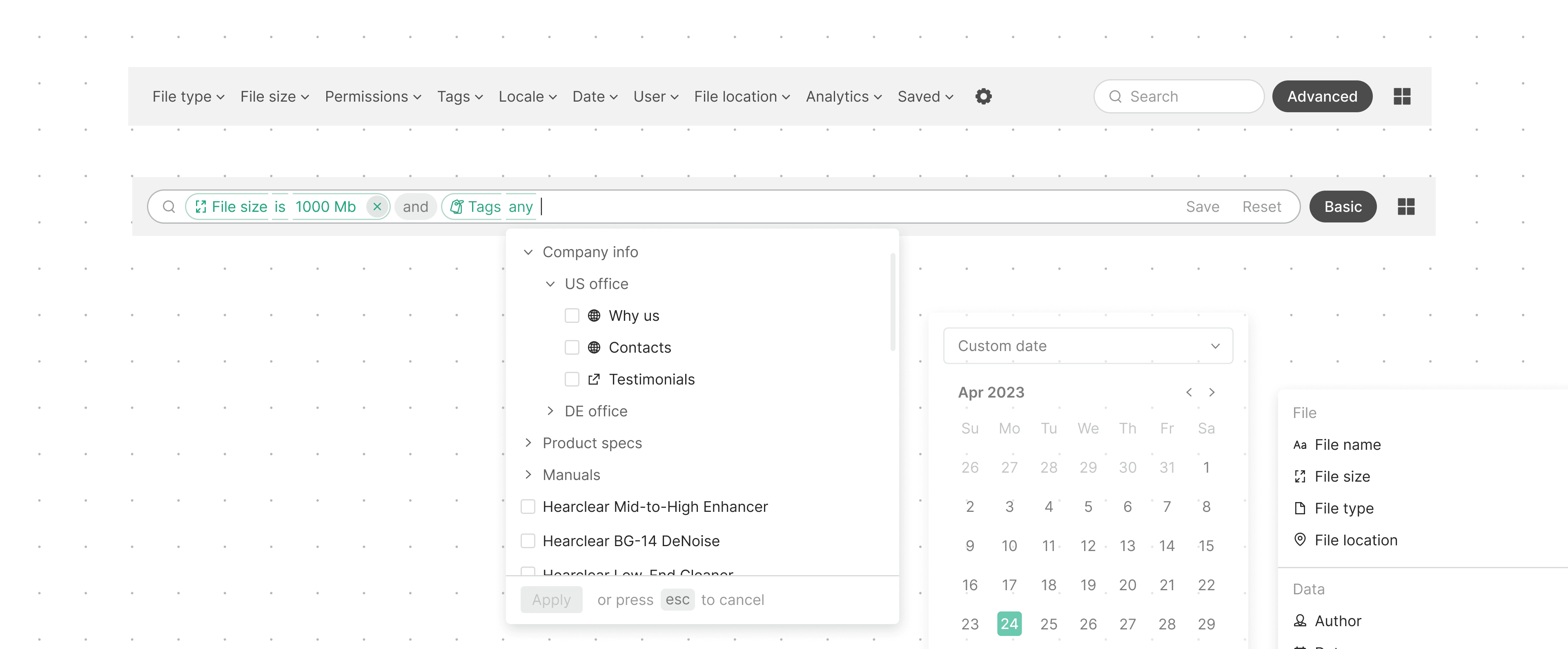Click the grid view icon beside Advanced
Viewport: 1568px width, 649px height.
pos(1402,96)
